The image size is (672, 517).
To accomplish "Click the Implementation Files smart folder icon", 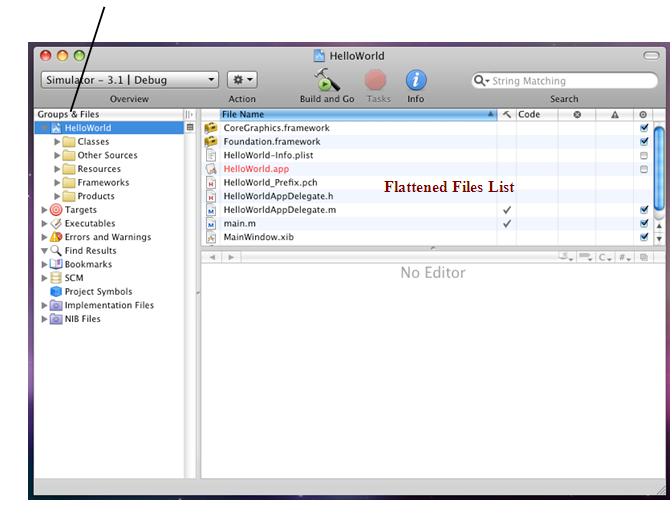I will [56, 305].
